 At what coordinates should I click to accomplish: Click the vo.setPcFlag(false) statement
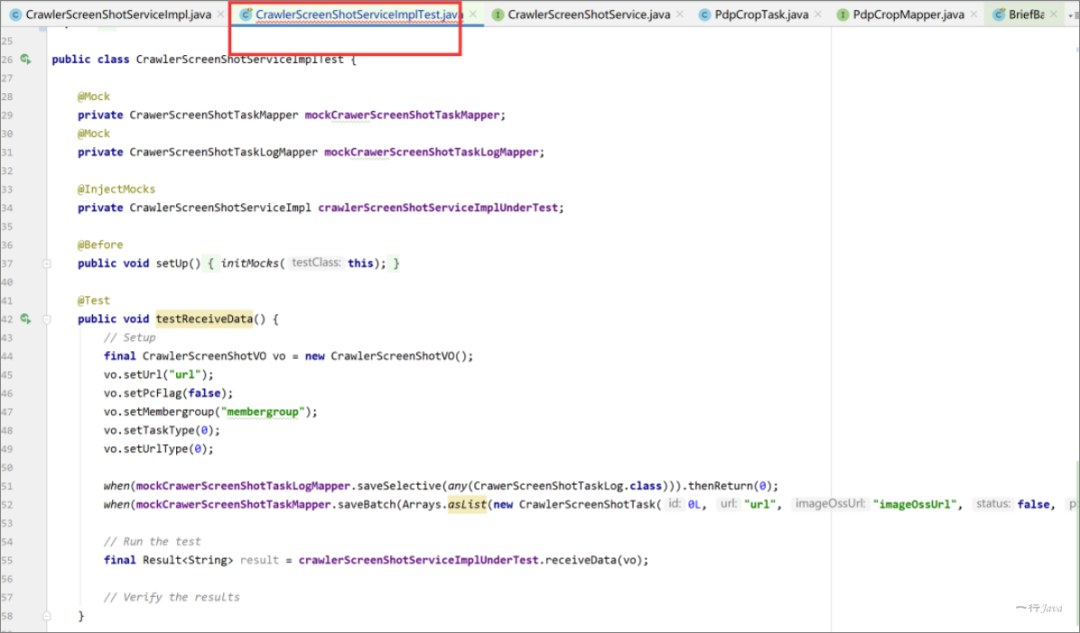[x=169, y=393]
